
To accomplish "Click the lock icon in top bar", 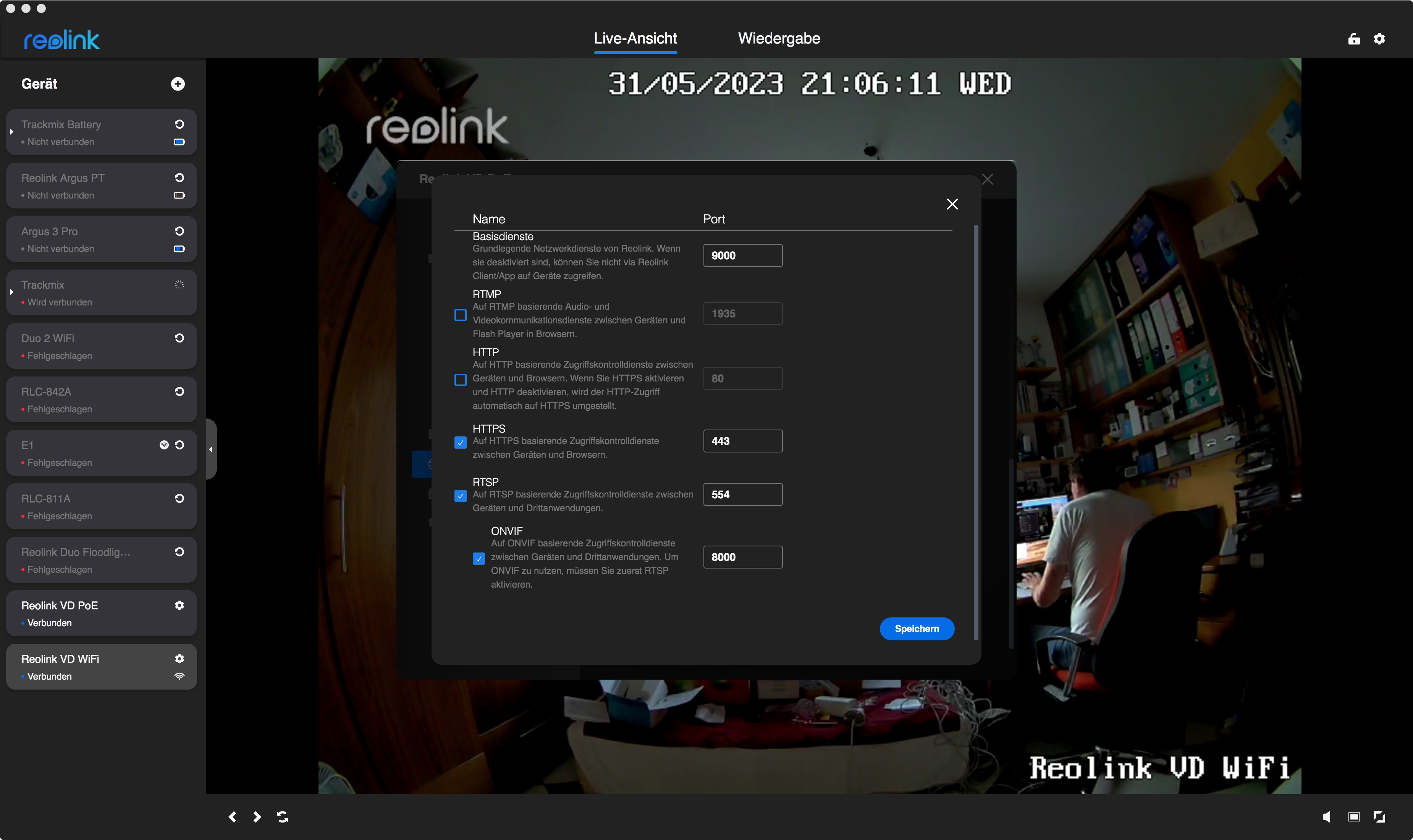I will coord(1353,39).
